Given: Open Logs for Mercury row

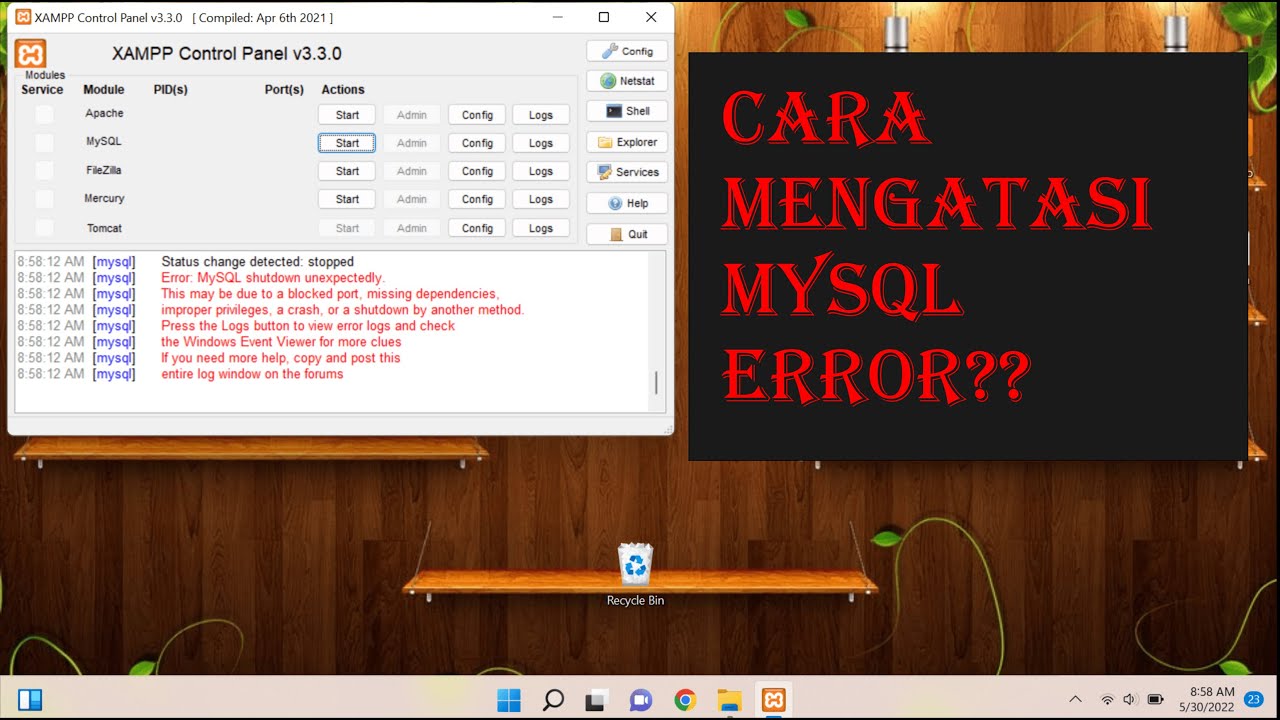Looking at the screenshot, I should pos(541,199).
